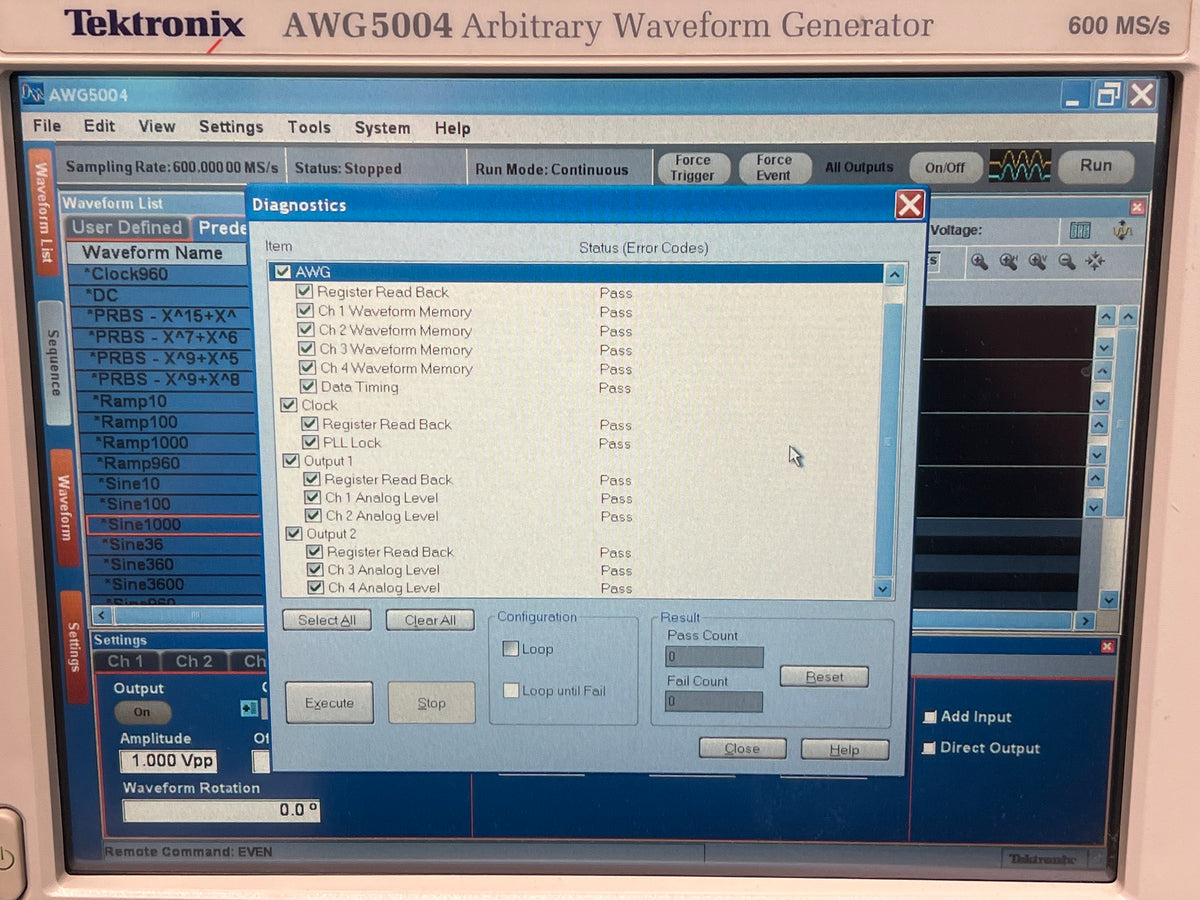Open the View menu
This screenshot has width=1200, height=900.
156,127
